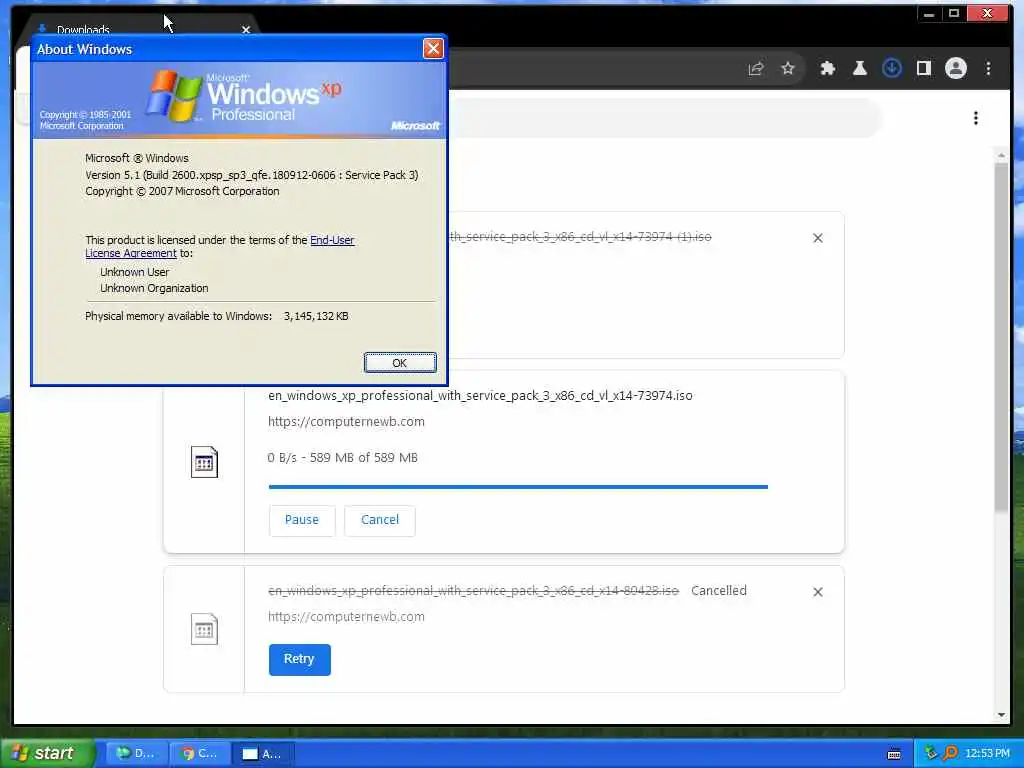Open the Chrome extensions puzzle icon
The width and height of the screenshot is (1024, 768).
pos(827,69)
